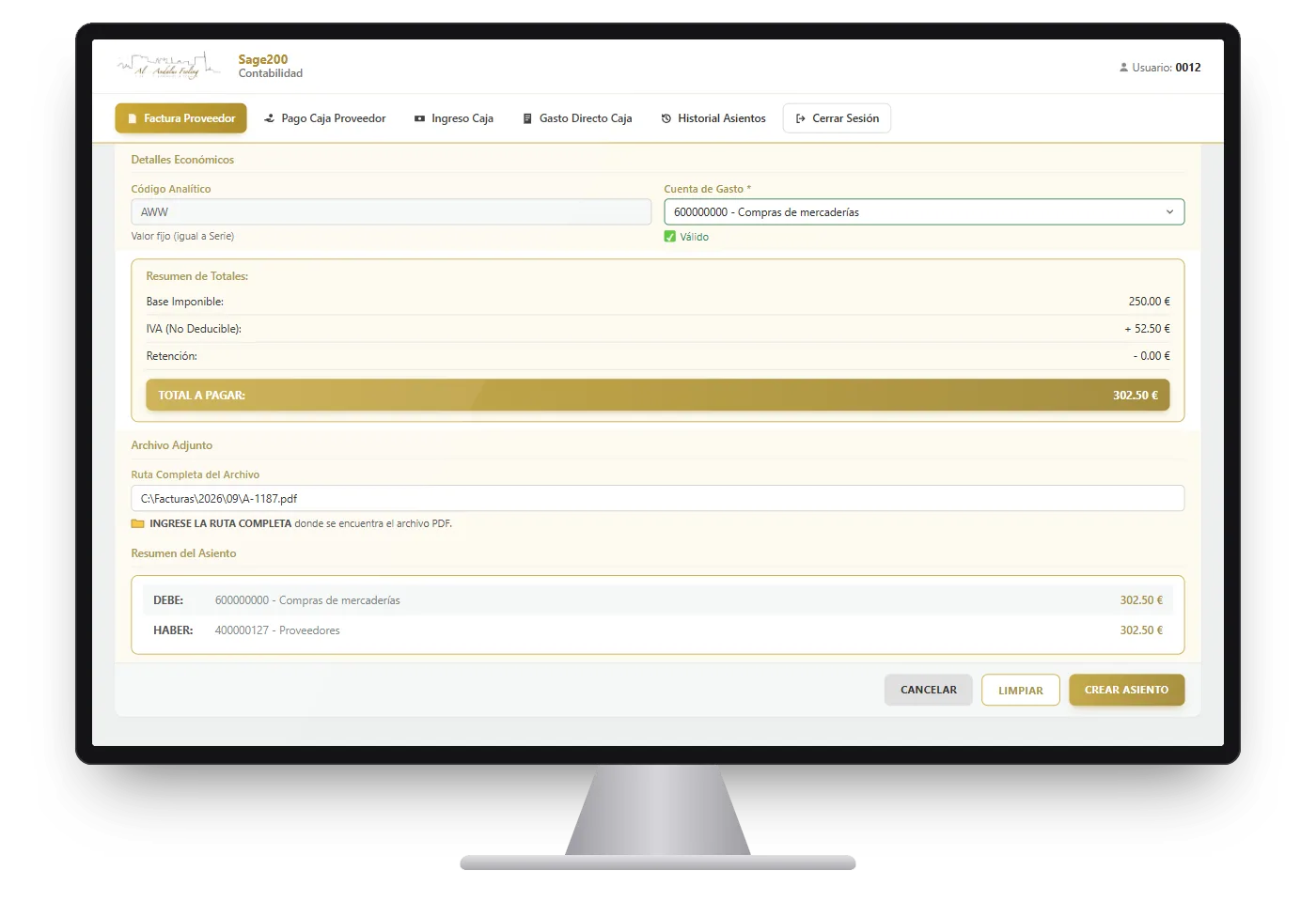Click the Detalles Económicos section heading
1316x902 pixels.
(182, 160)
